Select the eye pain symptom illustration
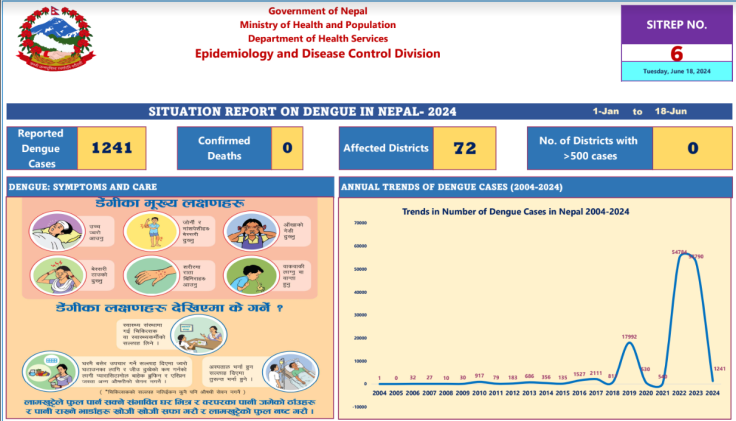 pos(252,231)
